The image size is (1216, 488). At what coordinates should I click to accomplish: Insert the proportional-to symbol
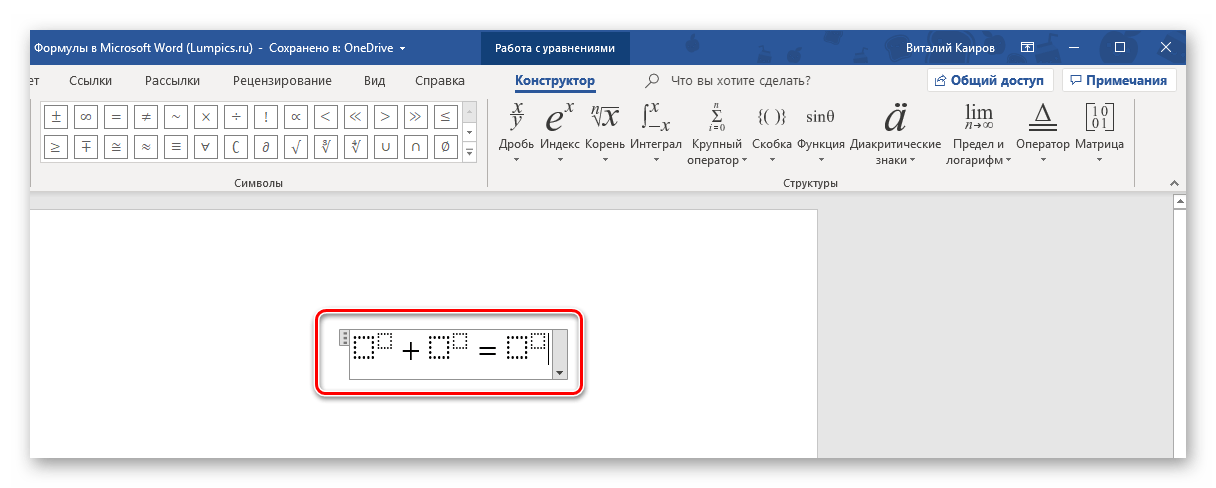point(296,116)
